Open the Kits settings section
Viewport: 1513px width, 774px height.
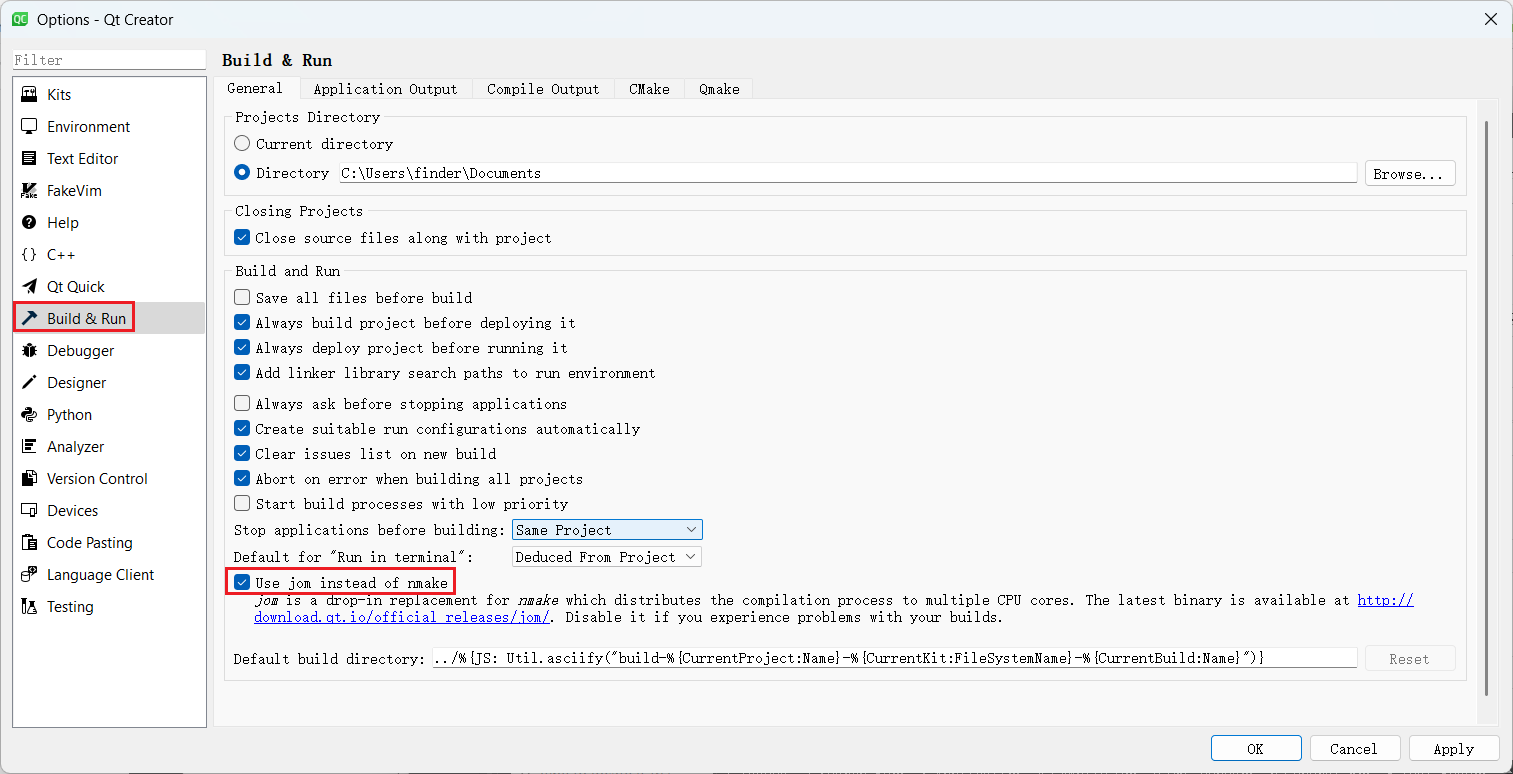point(58,94)
